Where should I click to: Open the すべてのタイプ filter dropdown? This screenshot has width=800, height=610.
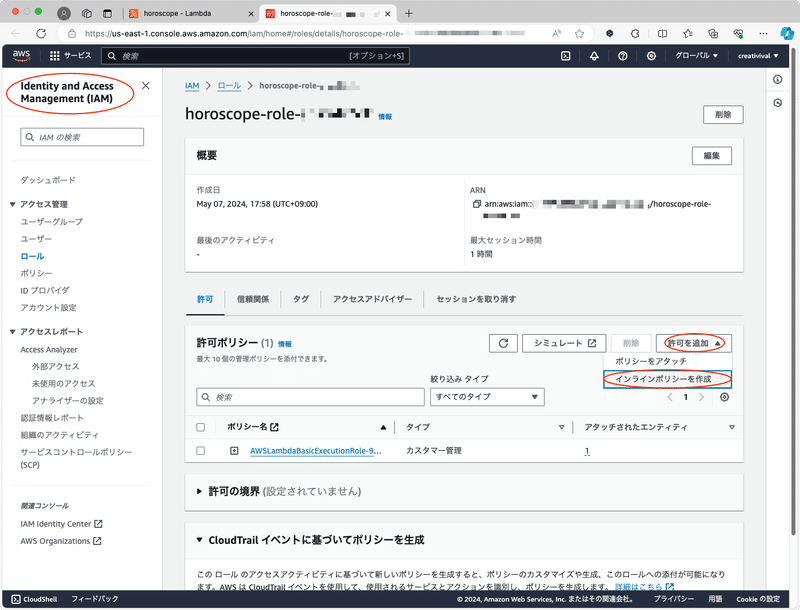[x=487, y=397]
